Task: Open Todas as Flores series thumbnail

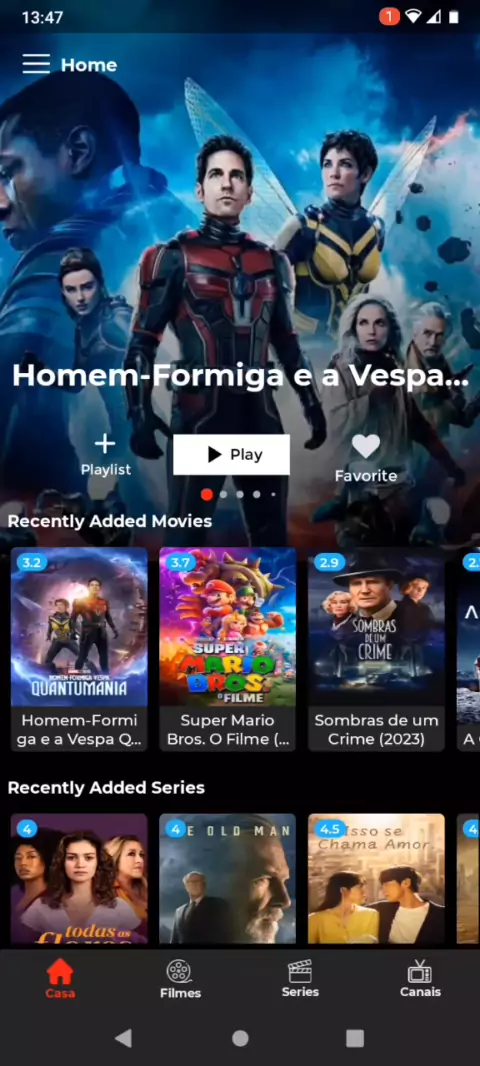Action: tap(79, 878)
